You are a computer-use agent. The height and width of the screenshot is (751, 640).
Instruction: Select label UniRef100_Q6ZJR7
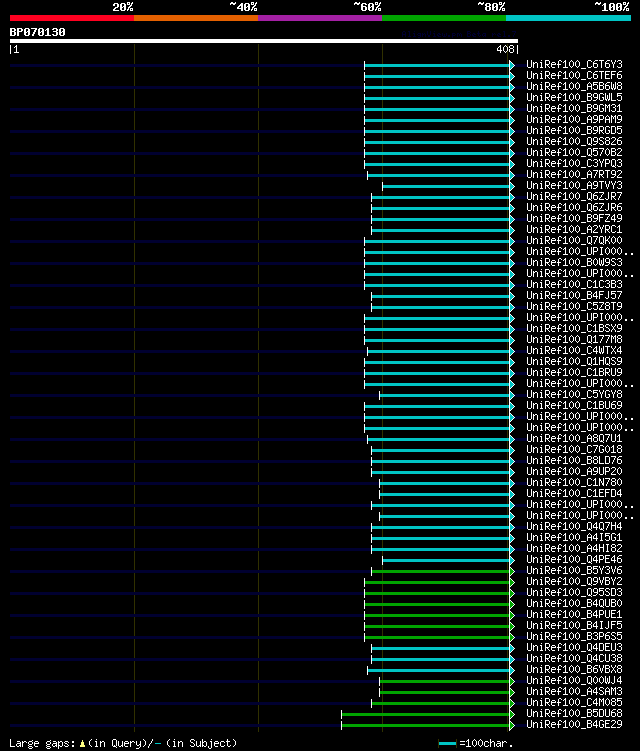click(574, 196)
